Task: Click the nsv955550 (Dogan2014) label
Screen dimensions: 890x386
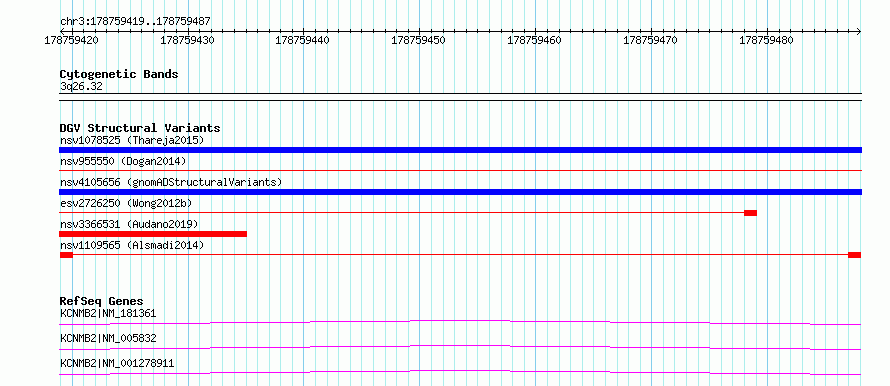Action: tap(123, 161)
